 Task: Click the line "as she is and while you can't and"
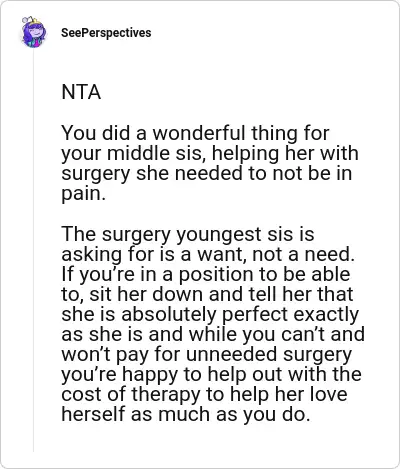(x=213, y=334)
